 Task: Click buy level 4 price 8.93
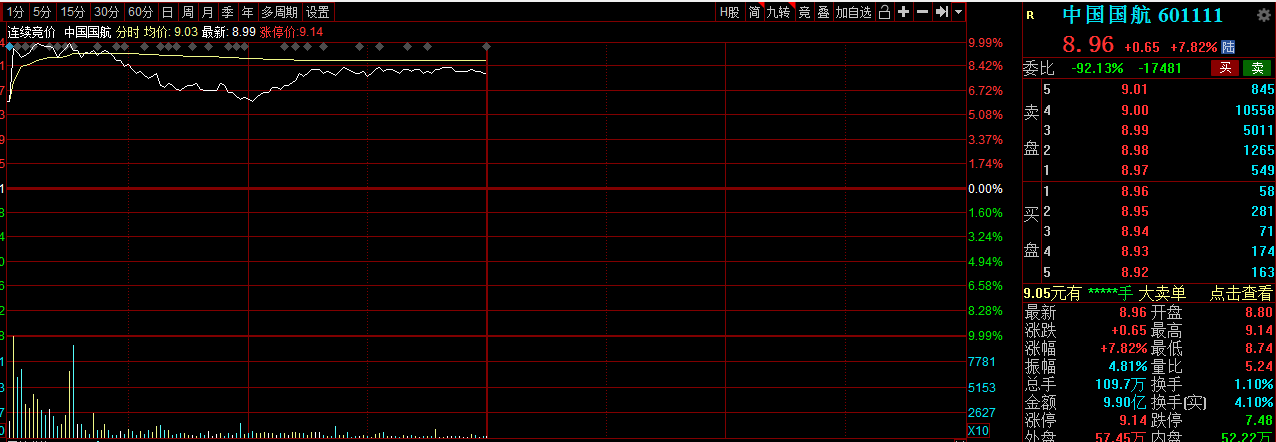click(x=1134, y=252)
